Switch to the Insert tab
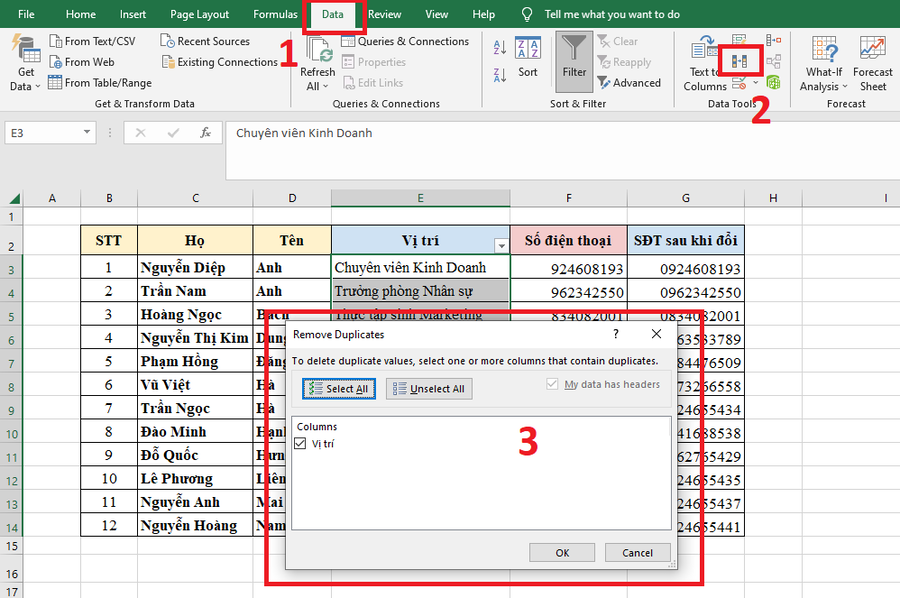The image size is (900, 598). pos(133,14)
